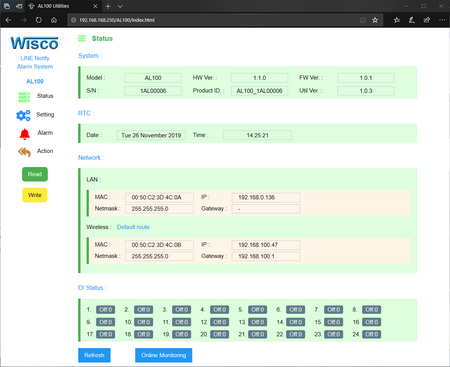Image resolution: width=450 pixels, height=367 pixels.
Task: Click the Status header list icon
Action: (x=82, y=38)
